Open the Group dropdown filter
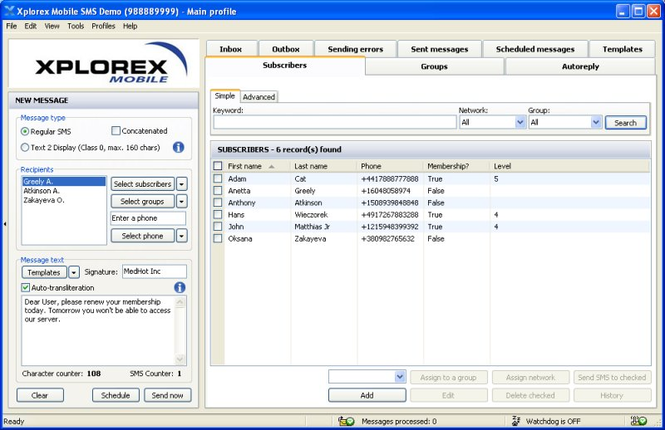 (x=596, y=123)
